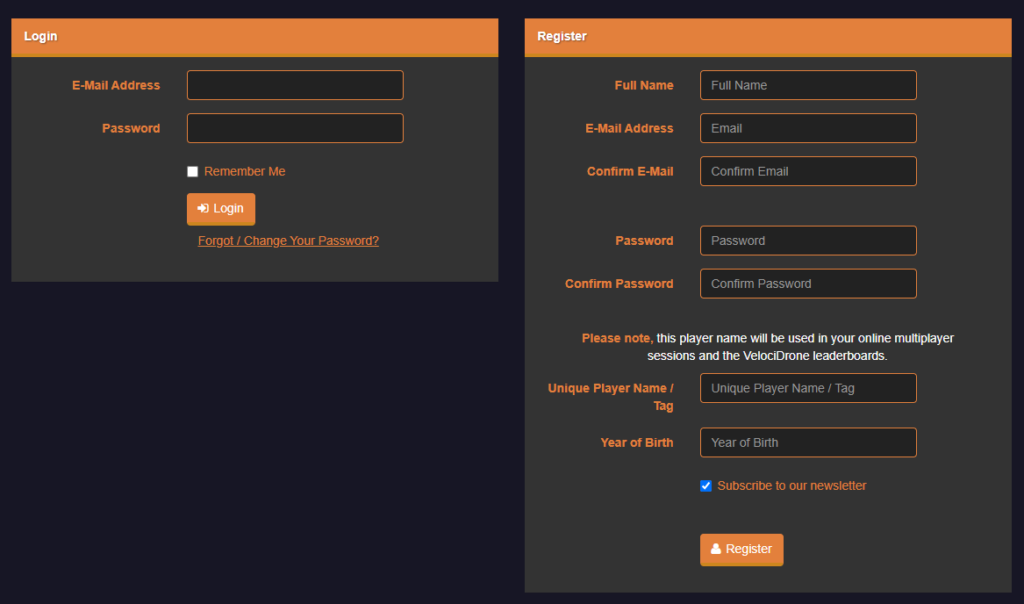The image size is (1024, 604).
Task: Click the orange Login button
Action: point(221,209)
